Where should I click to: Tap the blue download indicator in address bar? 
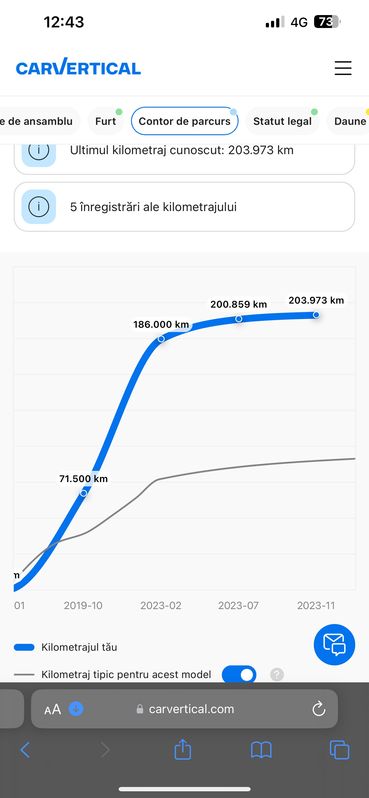76,708
